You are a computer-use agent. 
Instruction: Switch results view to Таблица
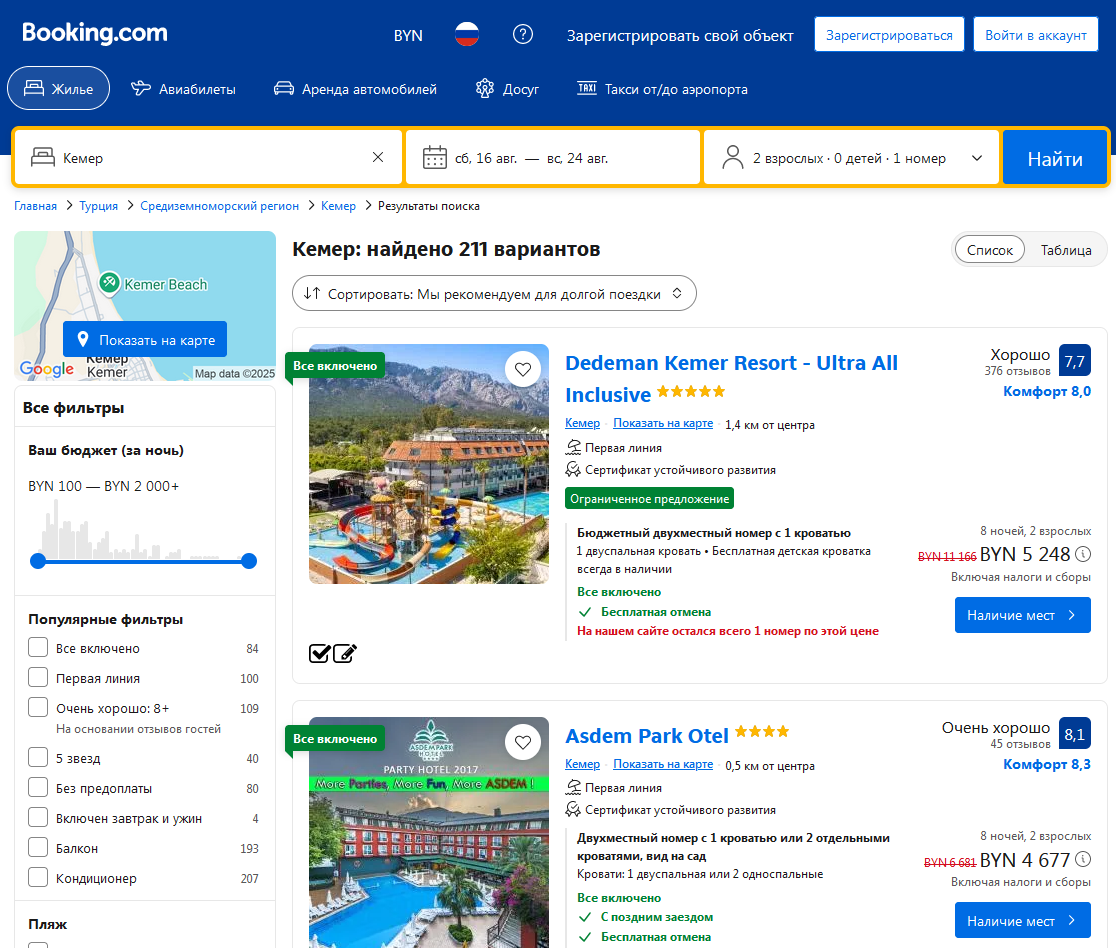point(1065,250)
